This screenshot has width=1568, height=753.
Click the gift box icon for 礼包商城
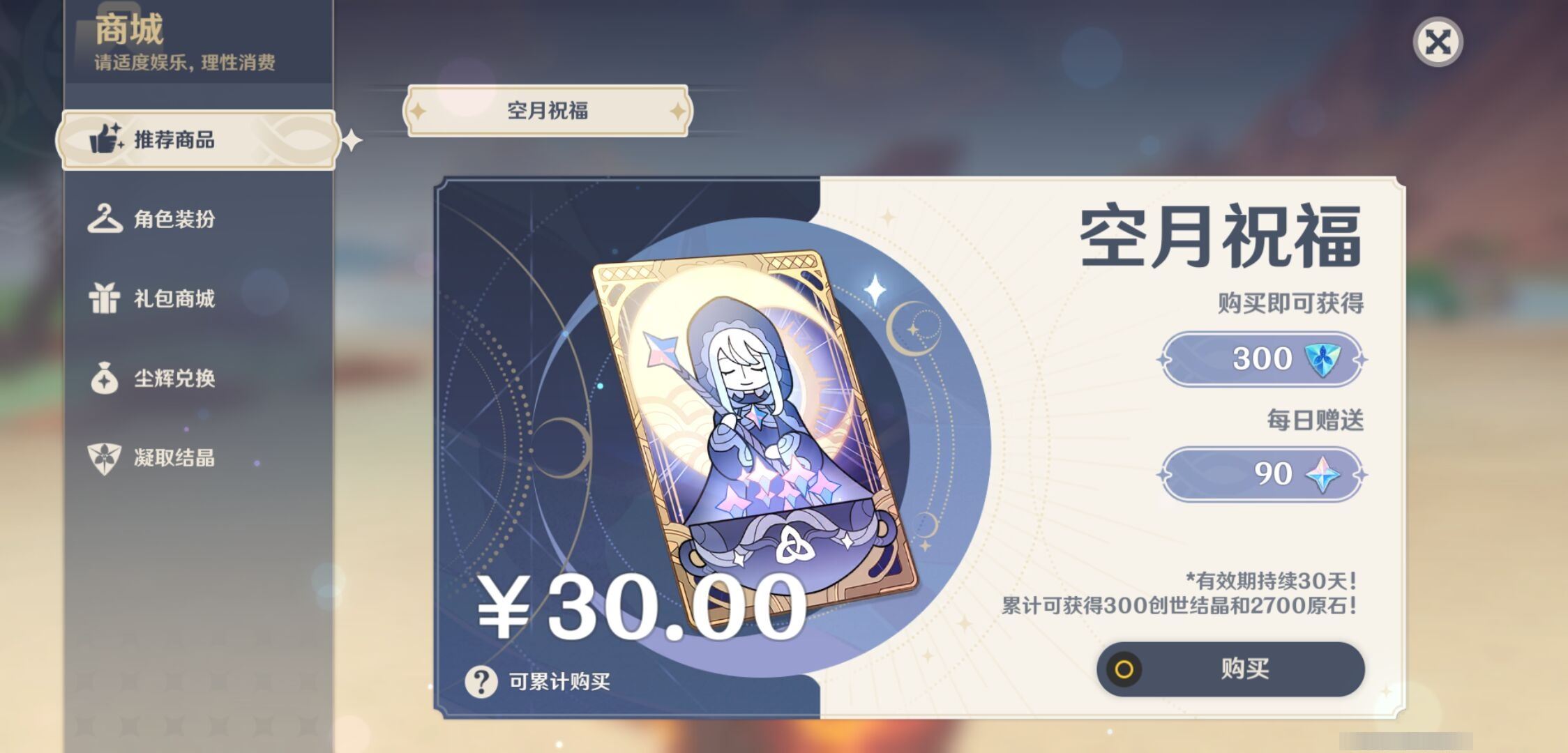tap(105, 298)
